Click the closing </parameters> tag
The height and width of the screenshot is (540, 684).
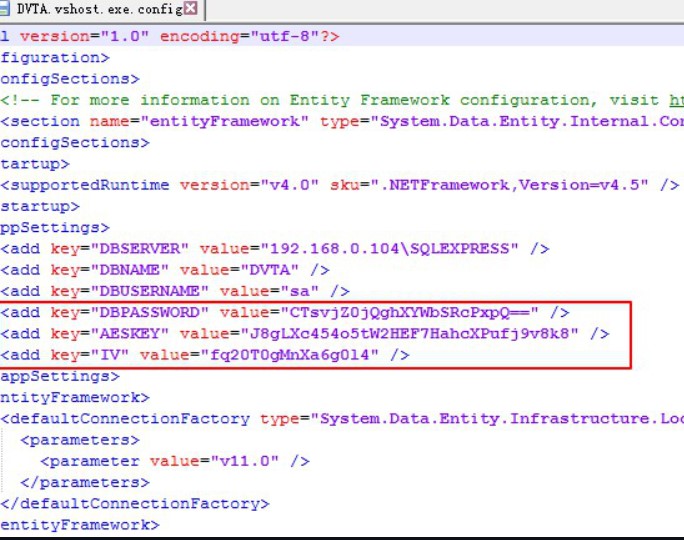[x=85, y=483]
